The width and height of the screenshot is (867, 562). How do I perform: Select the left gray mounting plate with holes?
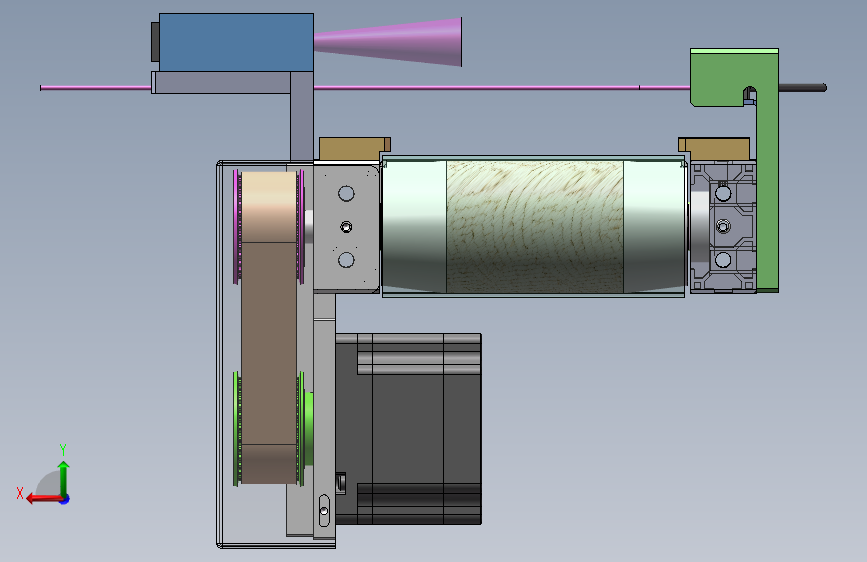346,227
